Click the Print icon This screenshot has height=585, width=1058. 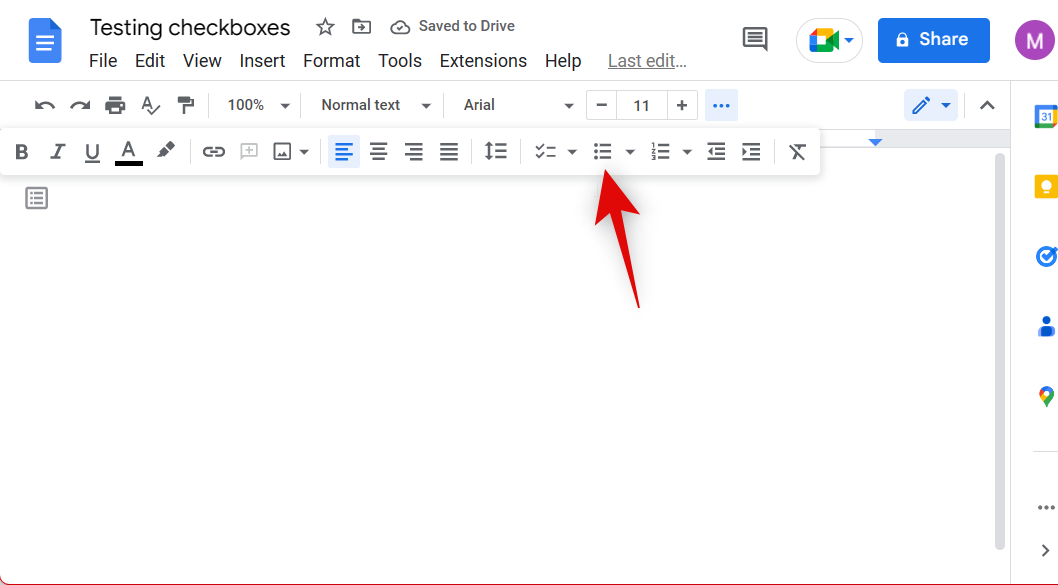pos(115,105)
